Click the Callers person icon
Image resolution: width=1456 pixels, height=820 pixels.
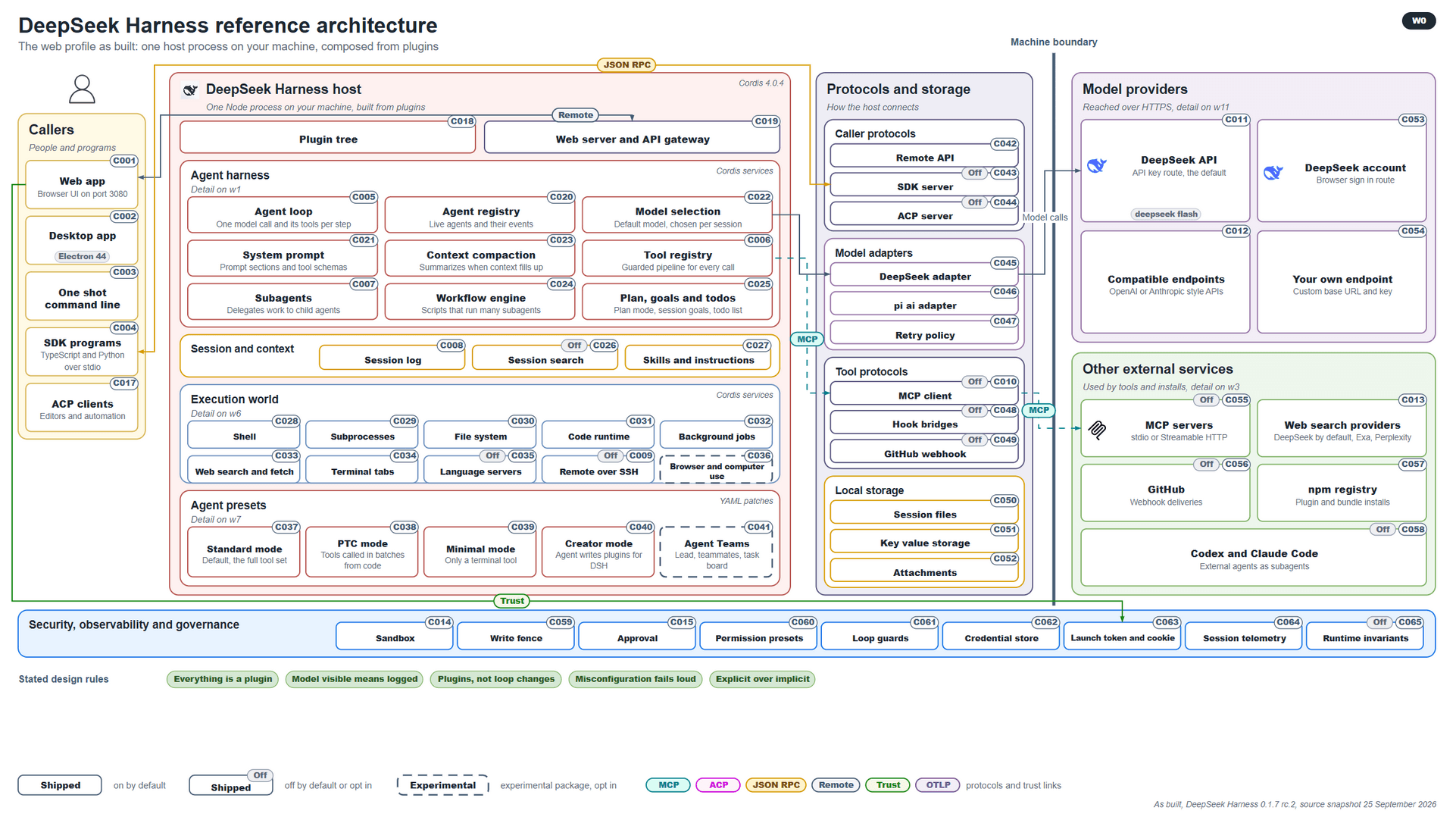pos(82,89)
